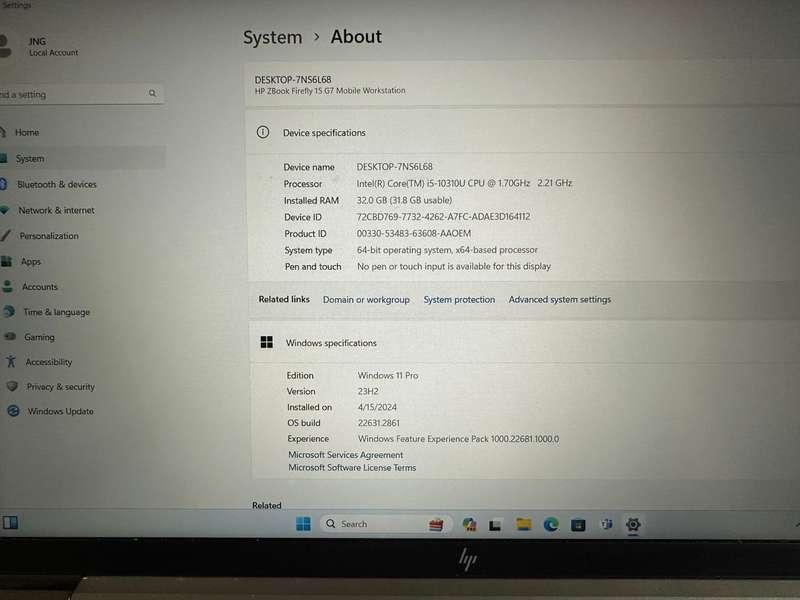Viewport: 800px width, 600px height.
Task: Open the Home settings page
Action: (27, 132)
